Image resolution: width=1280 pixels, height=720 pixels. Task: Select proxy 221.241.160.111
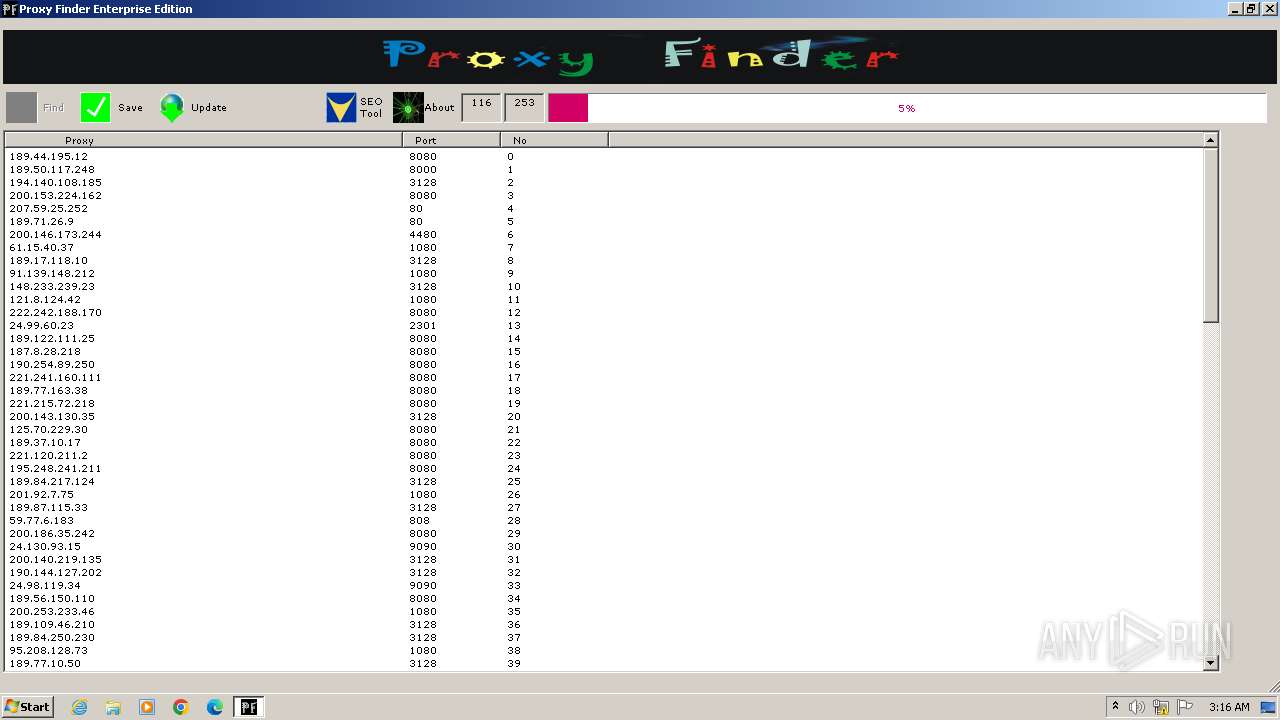click(x=55, y=378)
